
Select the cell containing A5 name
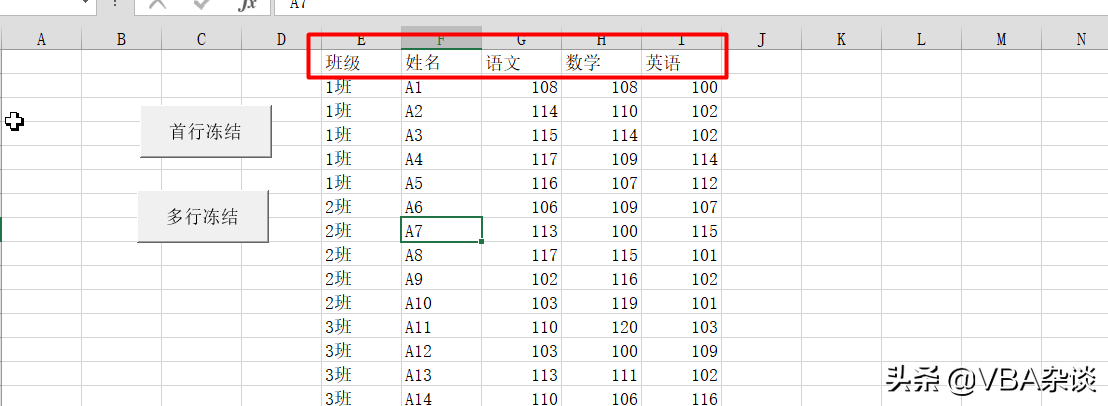tap(441, 183)
